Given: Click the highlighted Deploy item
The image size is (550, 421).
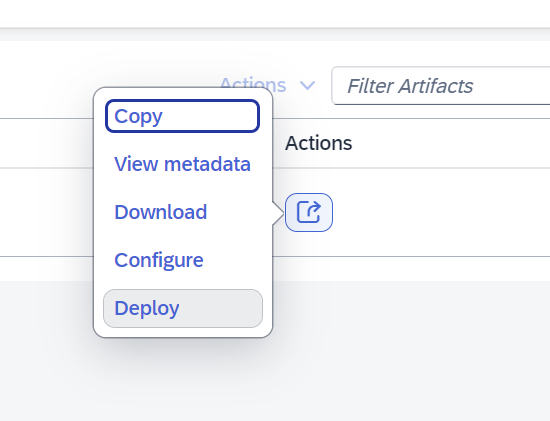Looking at the screenshot, I should (183, 308).
